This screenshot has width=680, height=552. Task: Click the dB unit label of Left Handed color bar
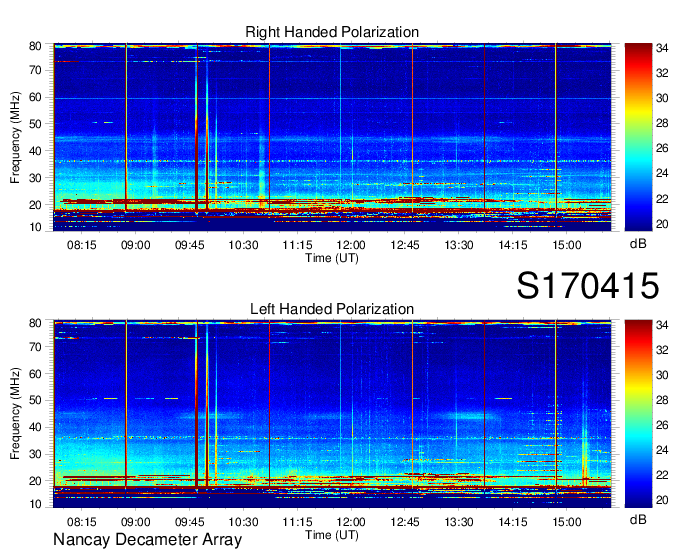pos(638,519)
